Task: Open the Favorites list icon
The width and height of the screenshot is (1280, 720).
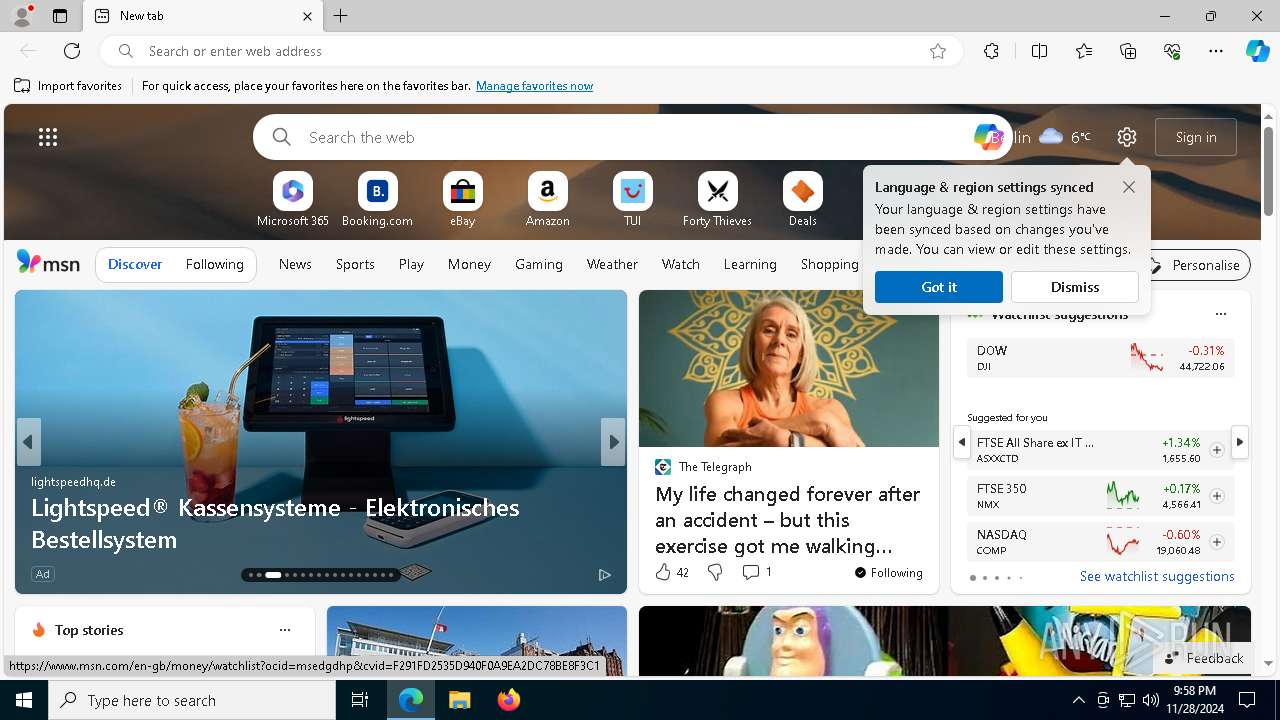Action: [x=1084, y=51]
